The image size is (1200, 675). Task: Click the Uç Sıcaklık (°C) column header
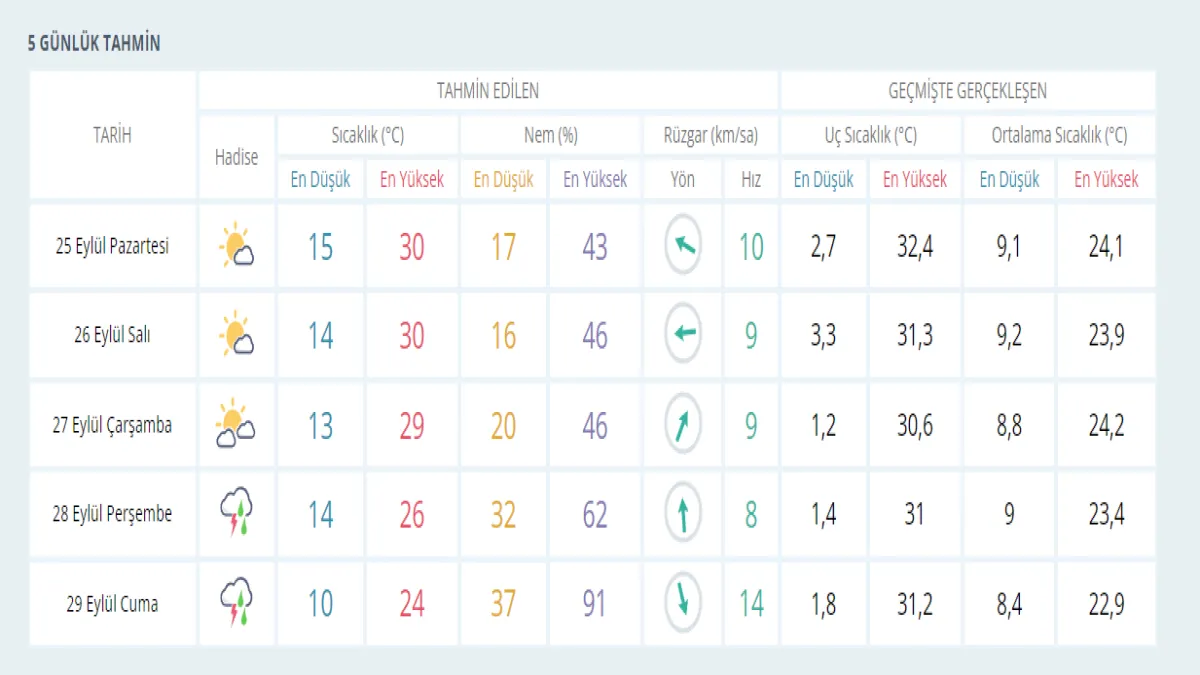point(870,135)
